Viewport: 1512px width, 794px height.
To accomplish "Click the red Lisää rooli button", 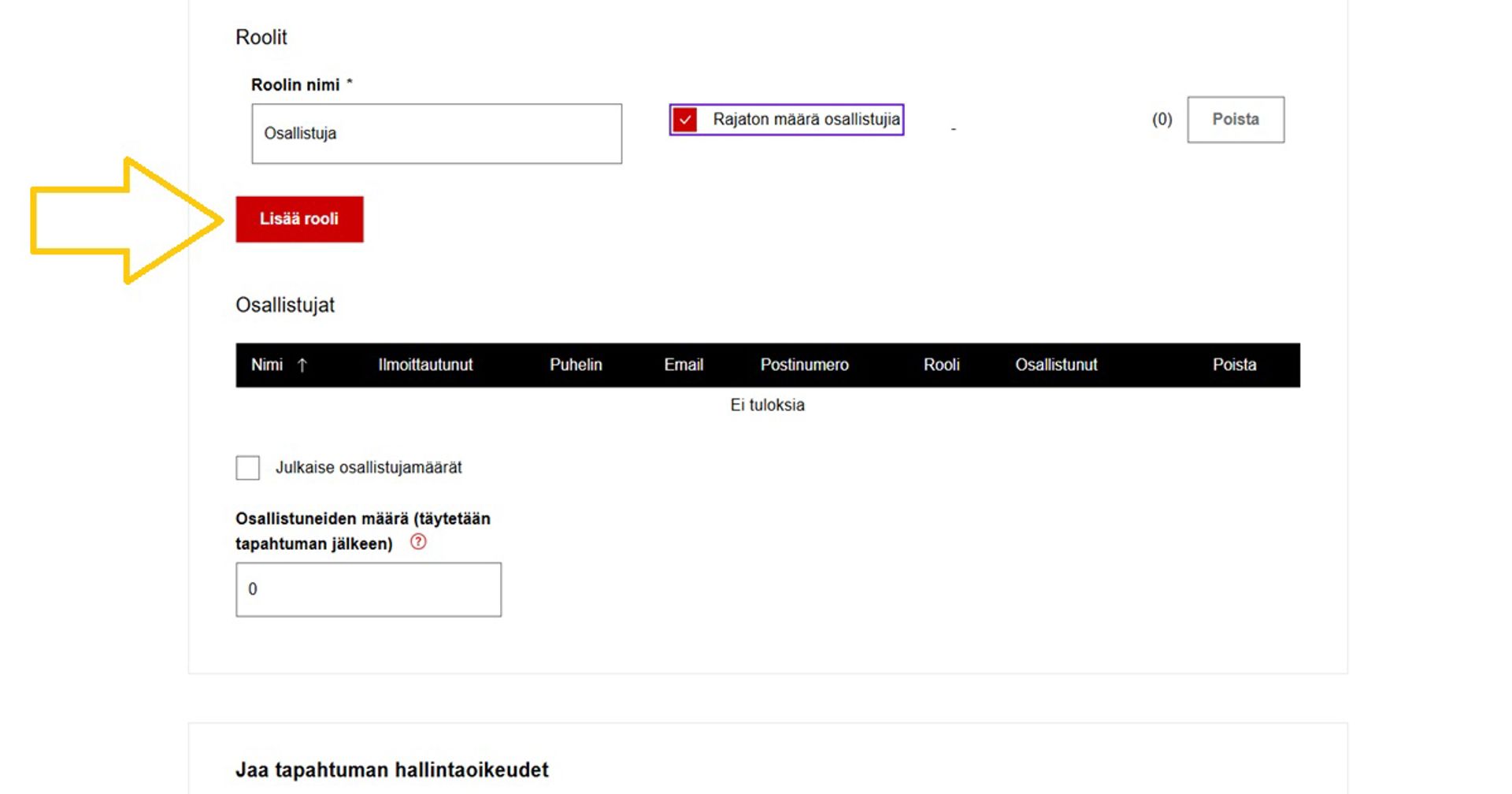I will point(299,219).
